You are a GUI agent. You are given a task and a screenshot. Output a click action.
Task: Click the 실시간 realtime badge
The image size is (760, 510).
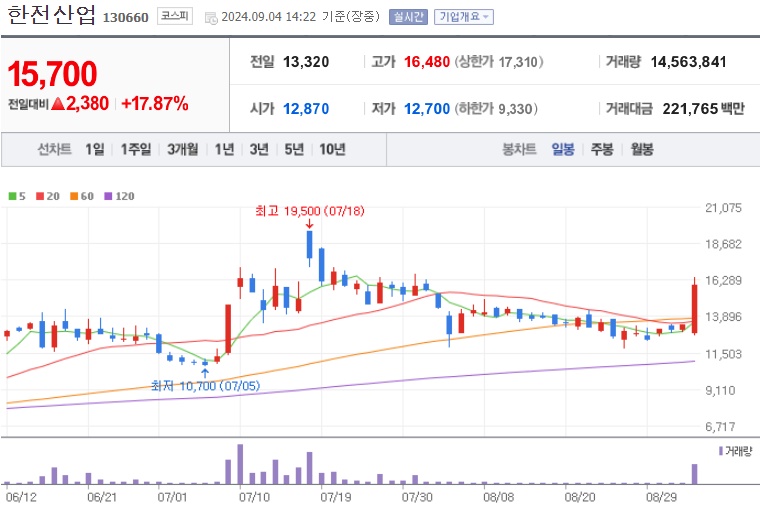(408, 17)
